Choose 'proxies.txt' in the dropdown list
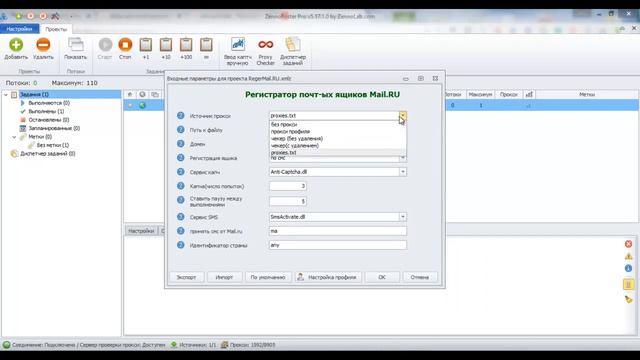The width and height of the screenshot is (640, 360). point(338,152)
